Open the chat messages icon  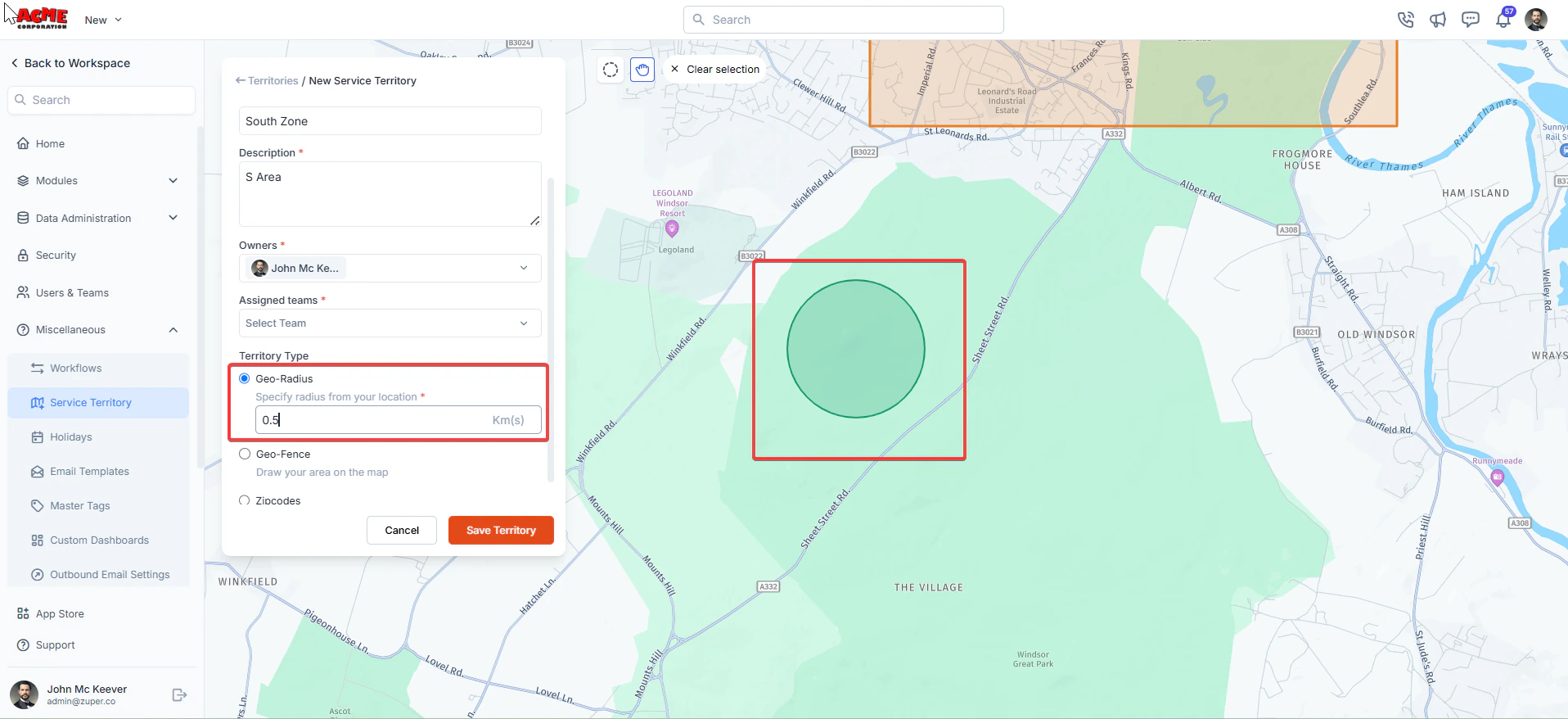click(x=1471, y=20)
